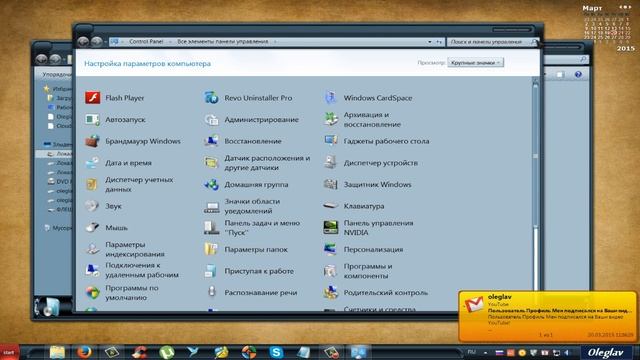Open the Крупные значки view dropdown
This screenshot has width=640, height=360.
pyautogui.click(x=476, y=63)
